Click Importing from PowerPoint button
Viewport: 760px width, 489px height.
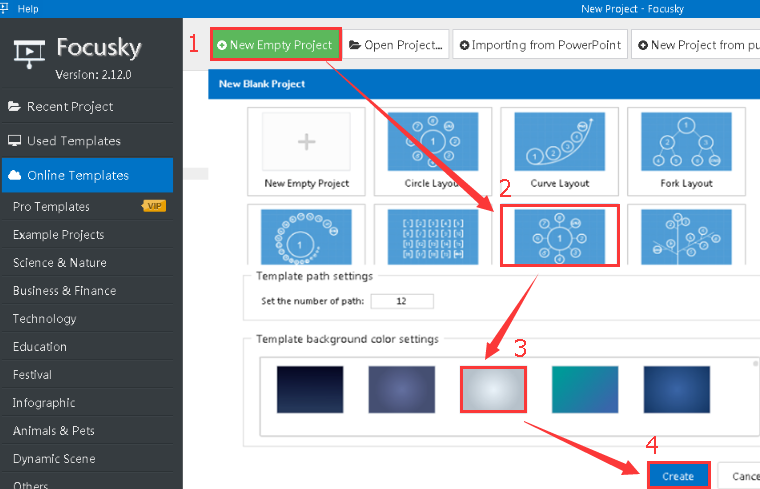point(540,45)
